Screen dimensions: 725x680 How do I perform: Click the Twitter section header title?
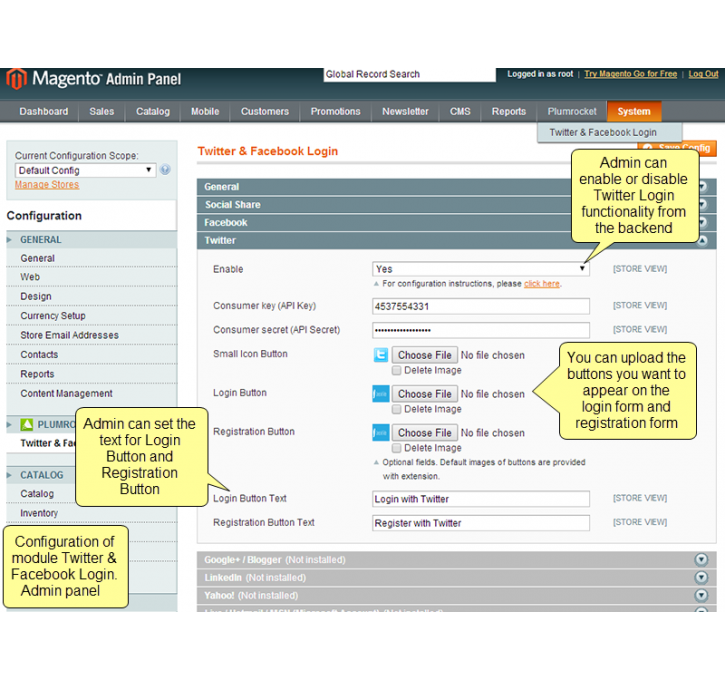coord(220,240)
